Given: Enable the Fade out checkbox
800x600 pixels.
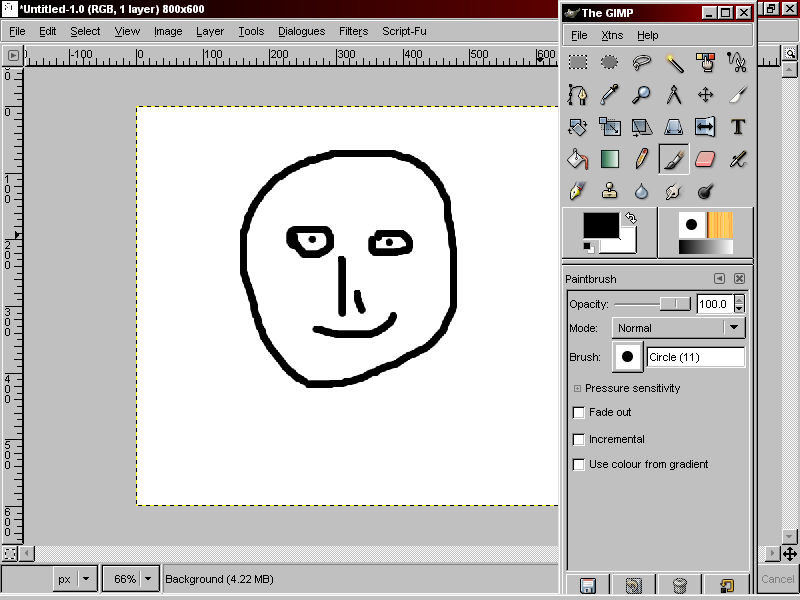Looking at the screenshot, I should (579, 412).
